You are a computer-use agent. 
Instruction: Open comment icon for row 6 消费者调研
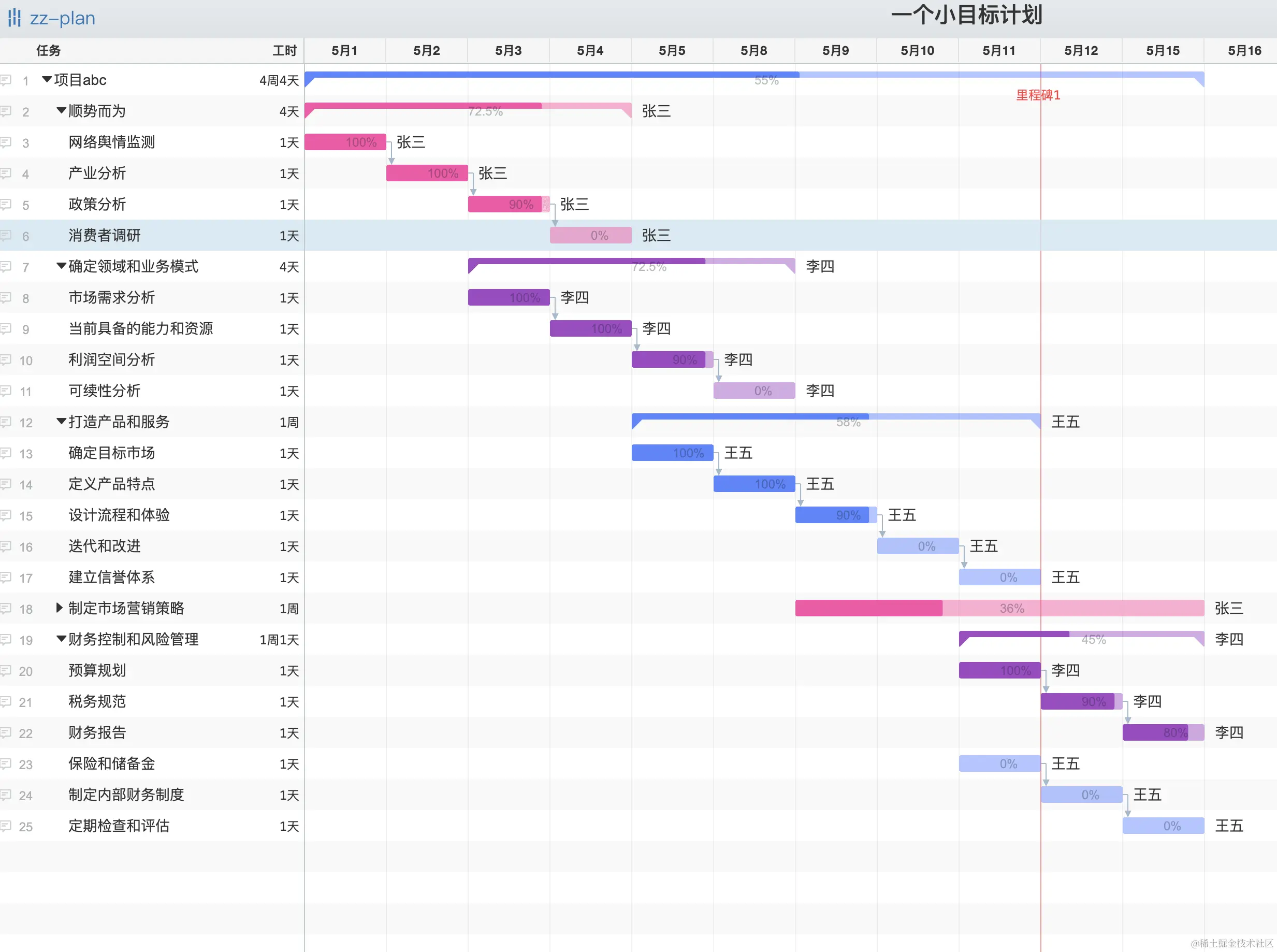click(x=6, y=236)
